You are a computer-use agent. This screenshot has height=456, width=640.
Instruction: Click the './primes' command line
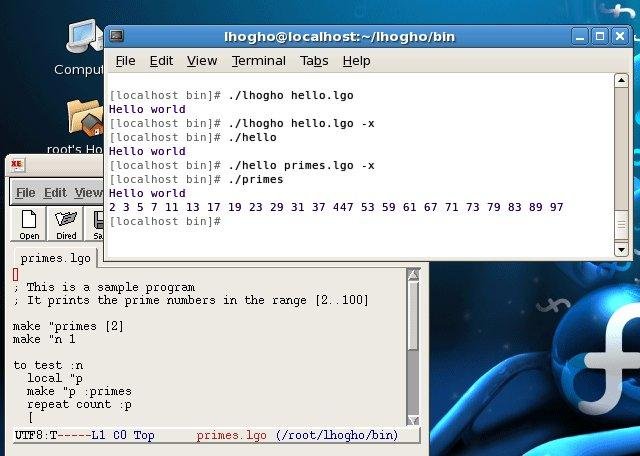196,179
